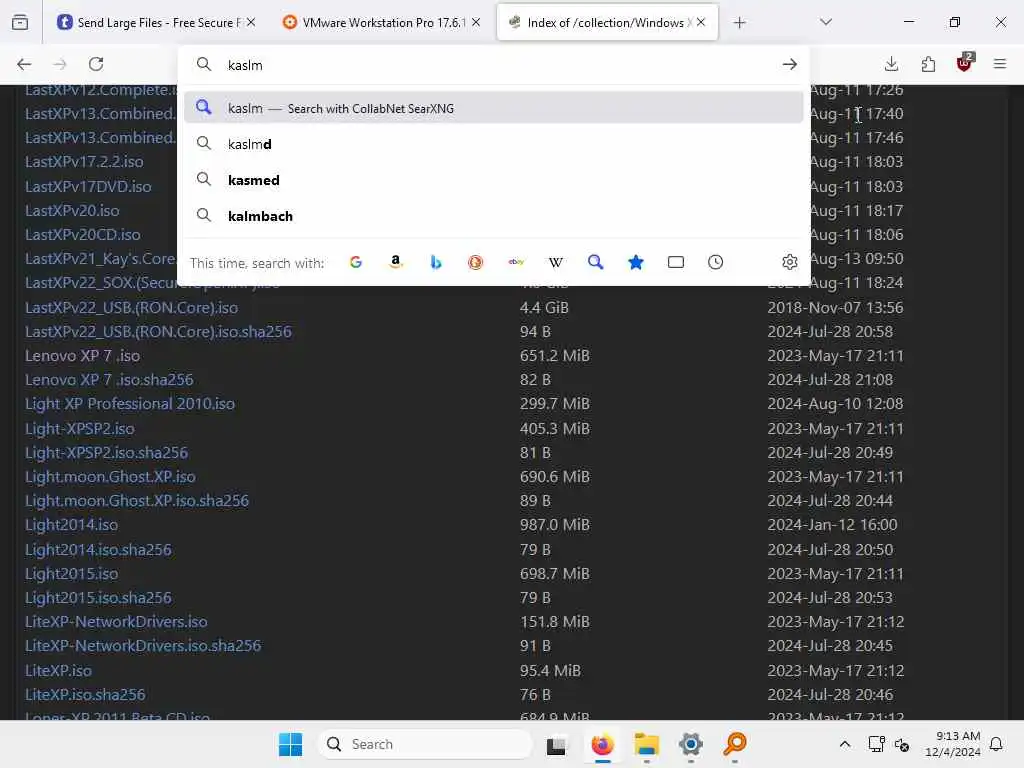Choose the 'kasmed' search suggestion
This screenshot has width=1024, height=768.
[493, 180]
